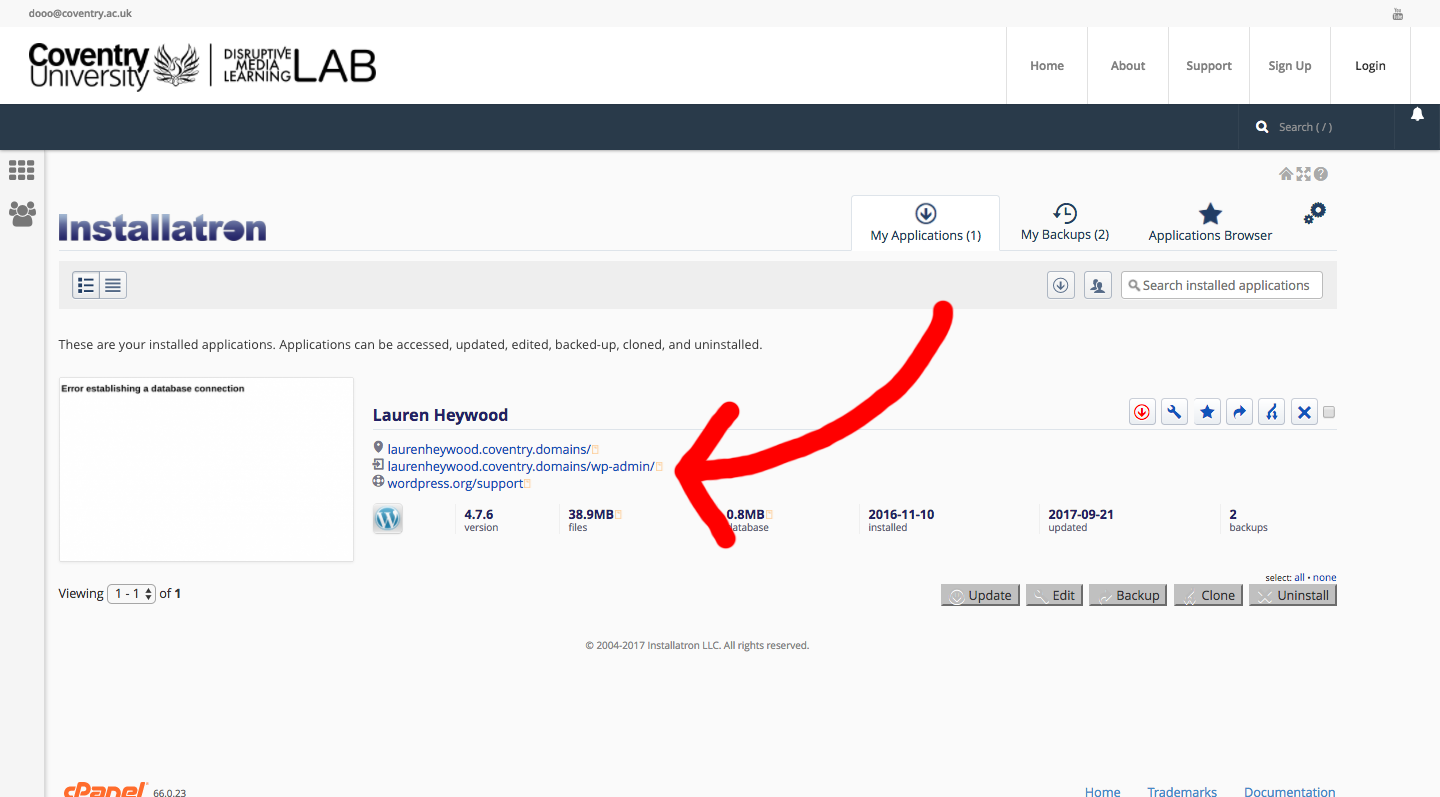Open the apps grid icon in sidebar
The image size is (1440, 797).
[22, 170]
